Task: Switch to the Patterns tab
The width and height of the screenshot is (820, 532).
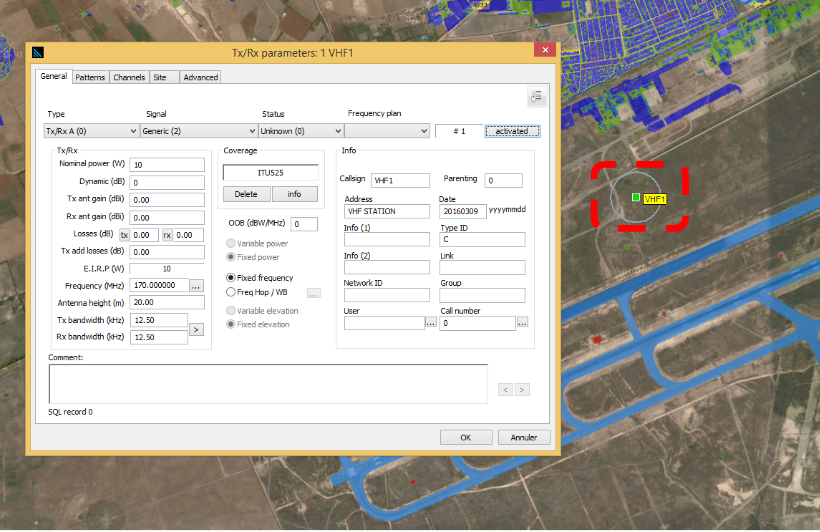Action: (90, 77)
